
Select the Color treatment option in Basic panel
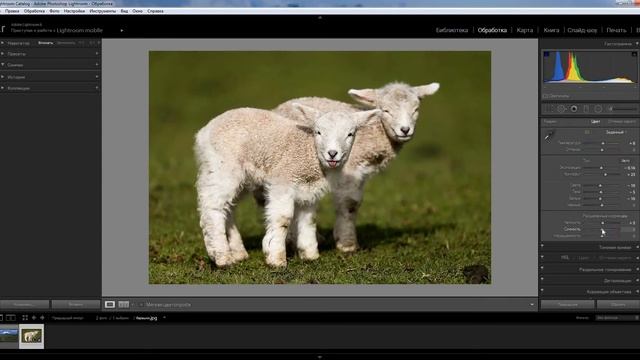[595, 121]
